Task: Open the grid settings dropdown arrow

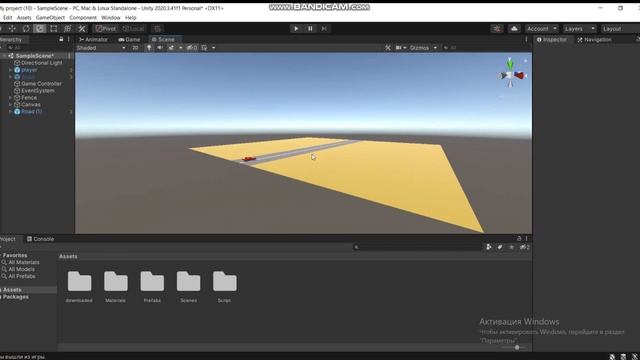Action: (x=213, y=48)
